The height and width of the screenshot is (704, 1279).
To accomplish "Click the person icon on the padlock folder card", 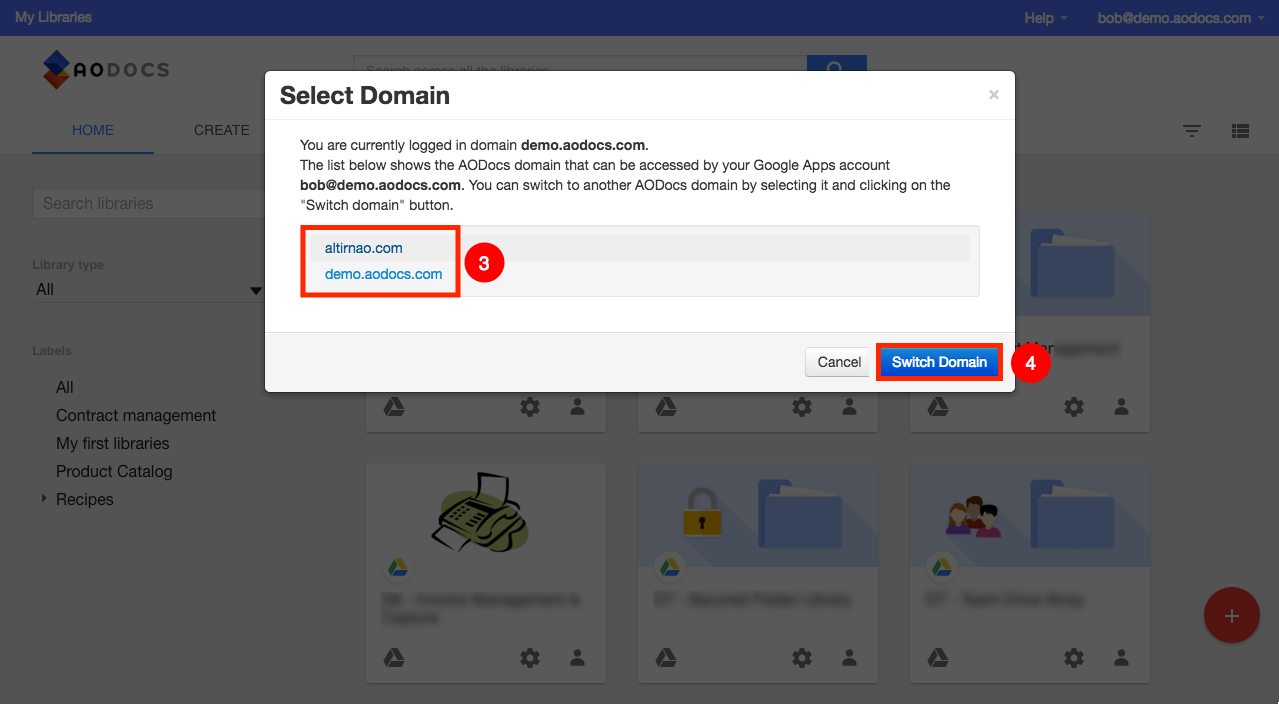I will click(x=849, y=657).
